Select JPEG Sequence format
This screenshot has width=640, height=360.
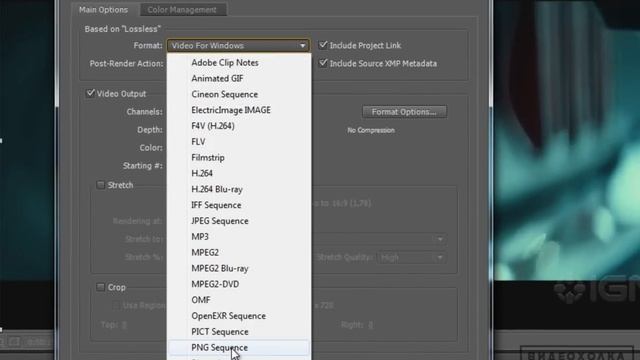(x=239, y=221)
